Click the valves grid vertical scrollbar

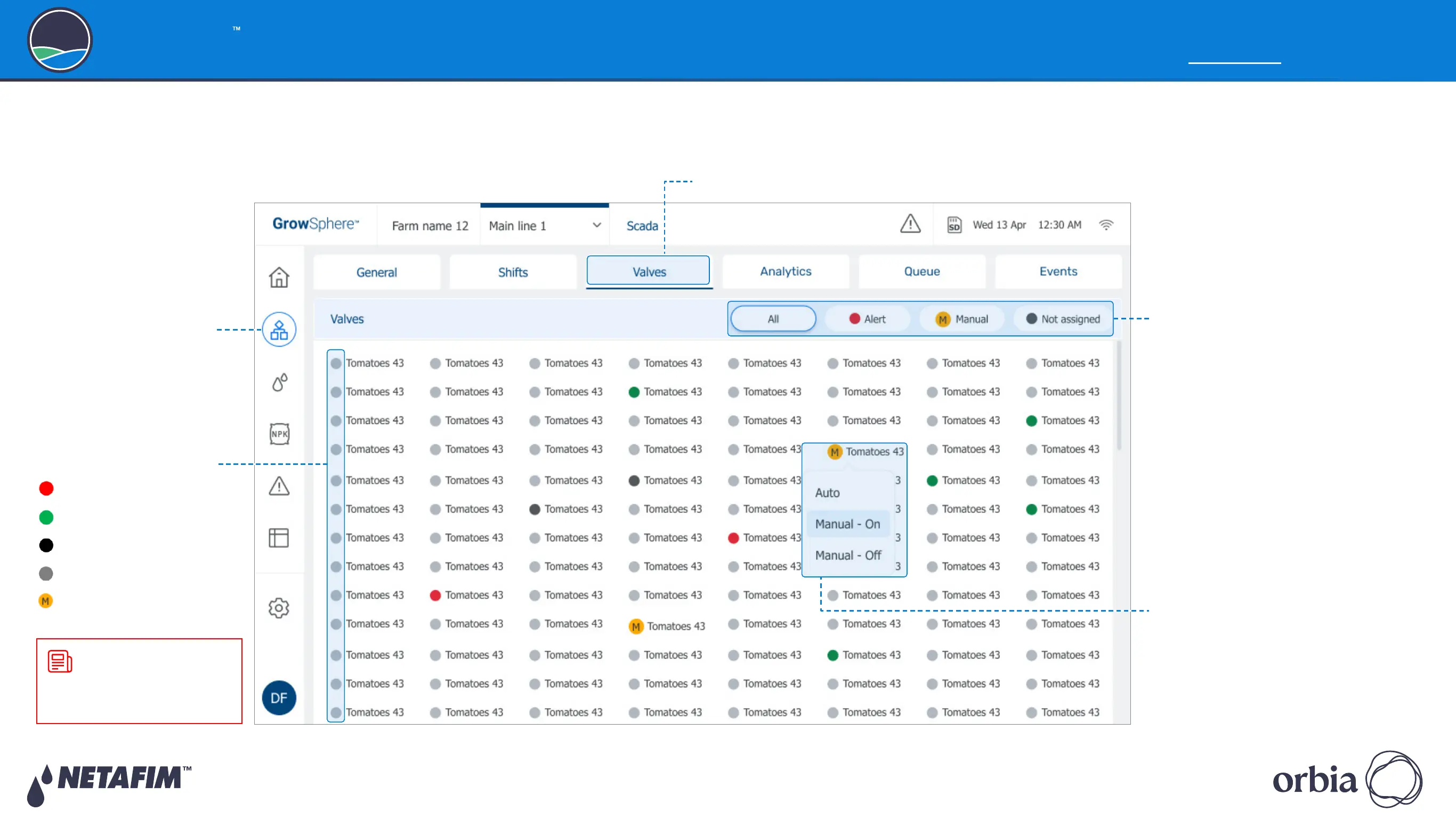click(1119, 395)
